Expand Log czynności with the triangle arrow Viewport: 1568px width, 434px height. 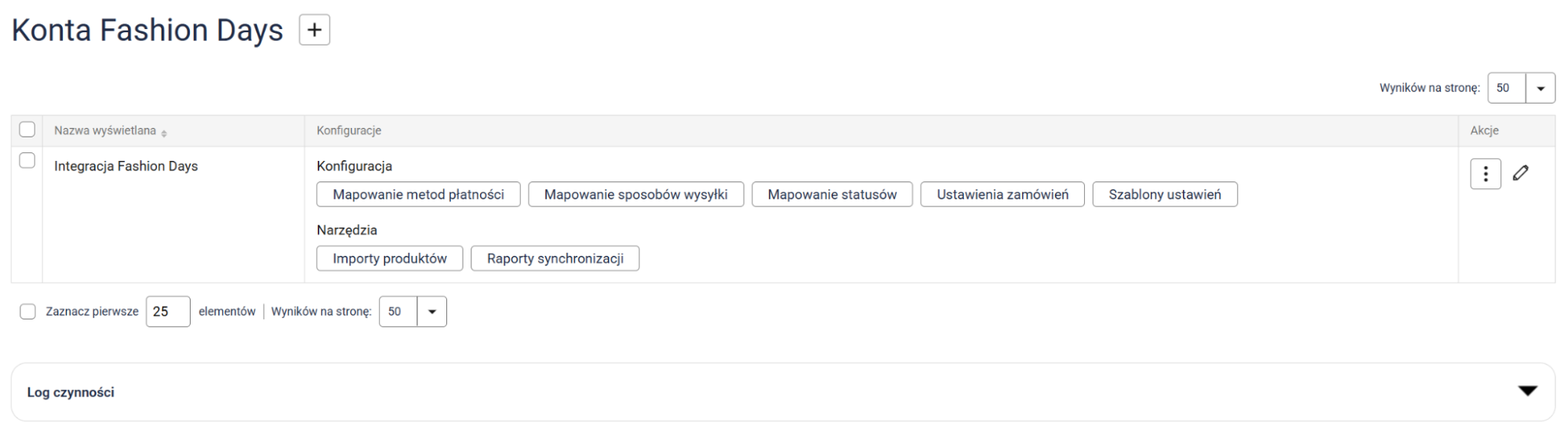[x=1526, y=391]
